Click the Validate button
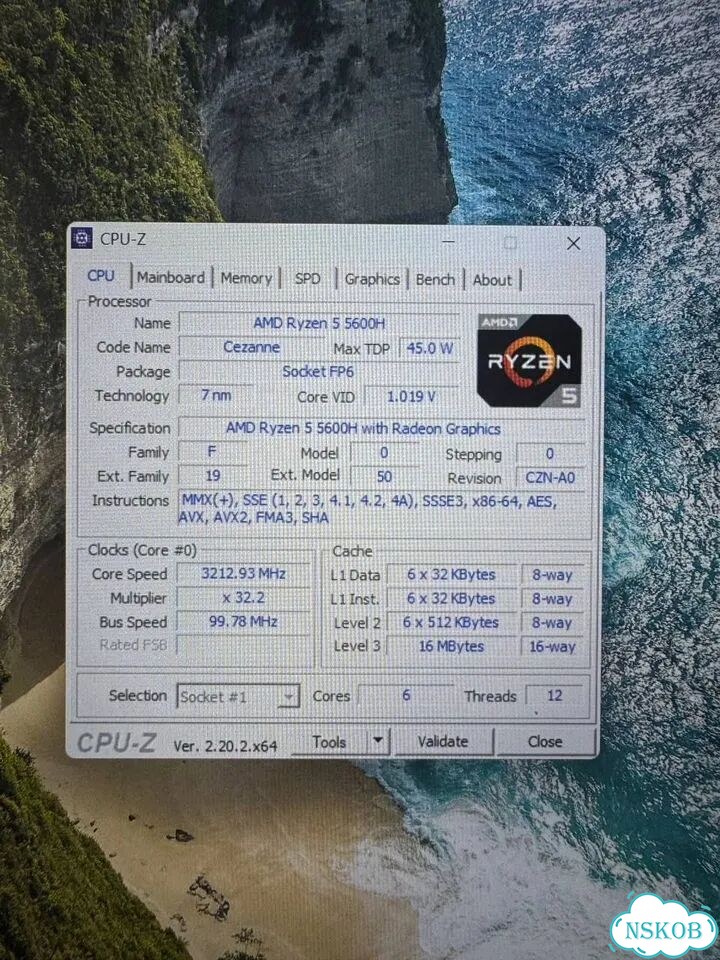The height and width of the screenshot is (960, 720). 443,741
